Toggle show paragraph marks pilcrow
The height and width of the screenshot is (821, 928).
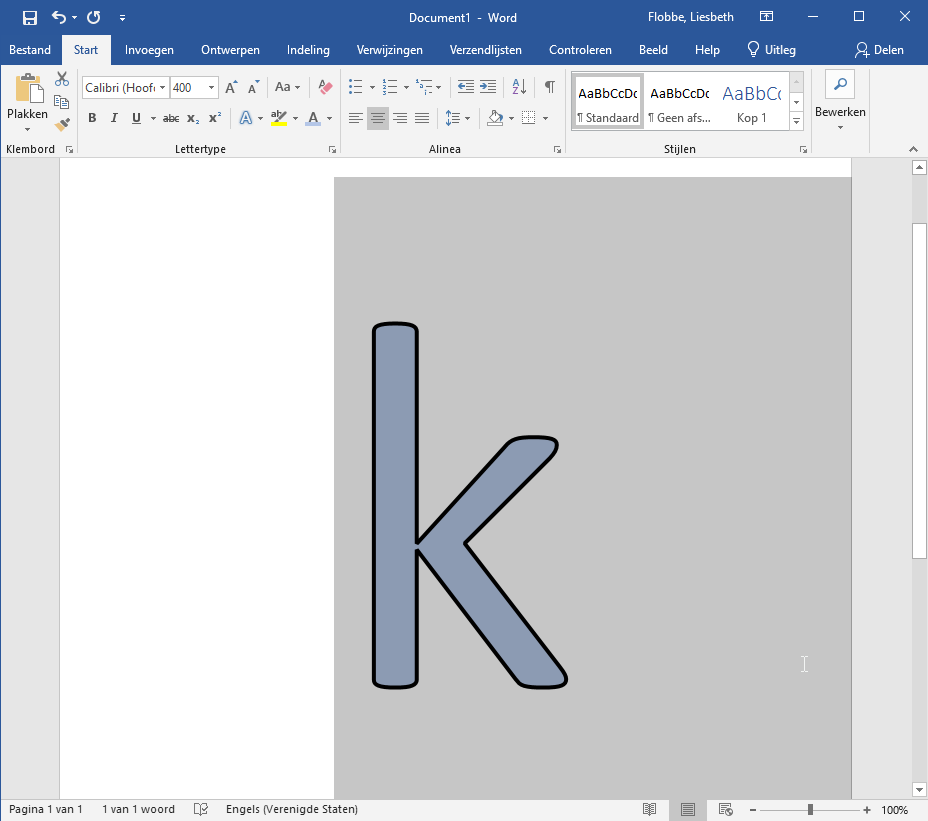pos(550,87)
